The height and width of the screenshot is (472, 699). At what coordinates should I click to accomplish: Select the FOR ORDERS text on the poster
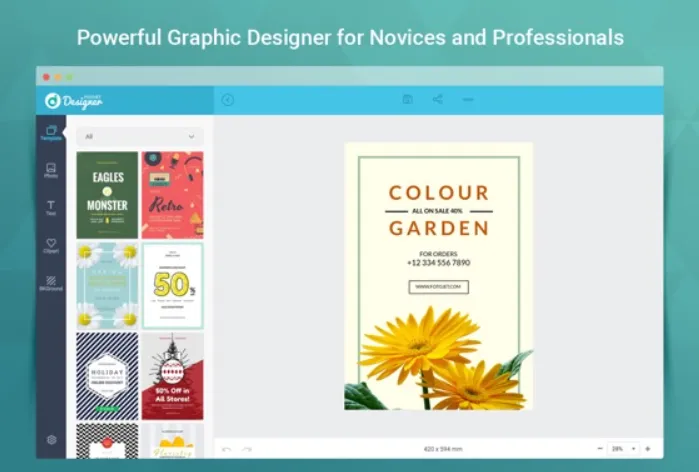pos(438,254)
